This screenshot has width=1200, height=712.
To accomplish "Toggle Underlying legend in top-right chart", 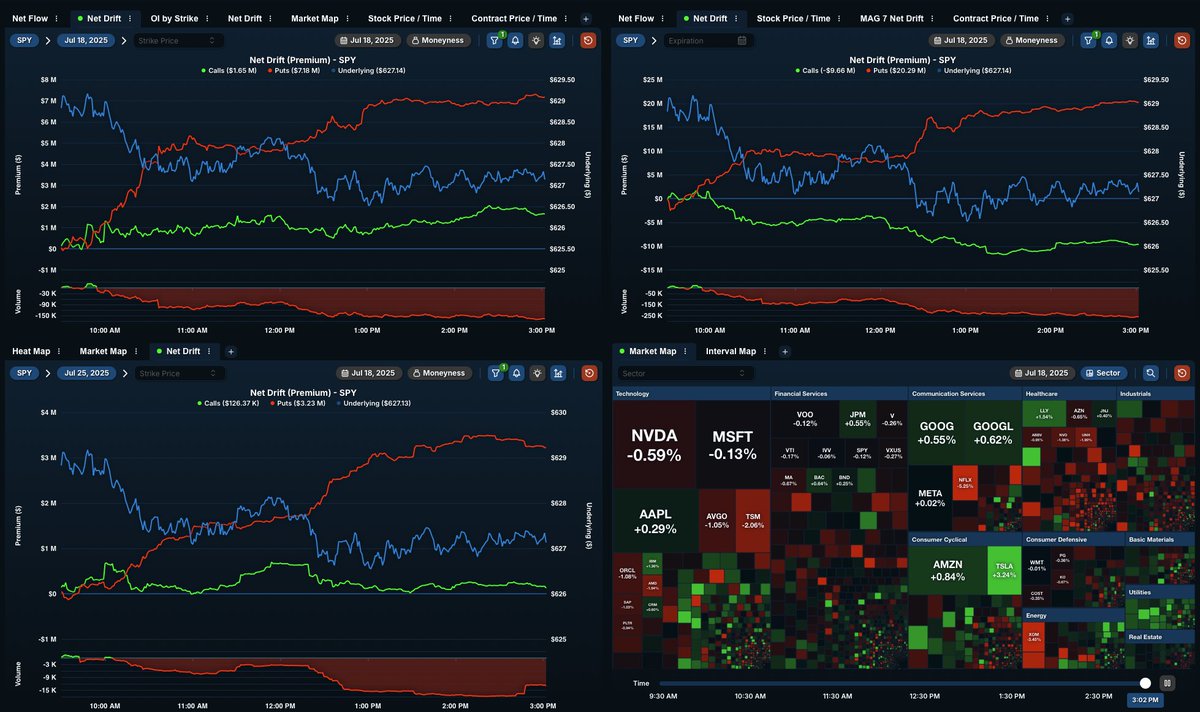I will click(x=972, y=71).
